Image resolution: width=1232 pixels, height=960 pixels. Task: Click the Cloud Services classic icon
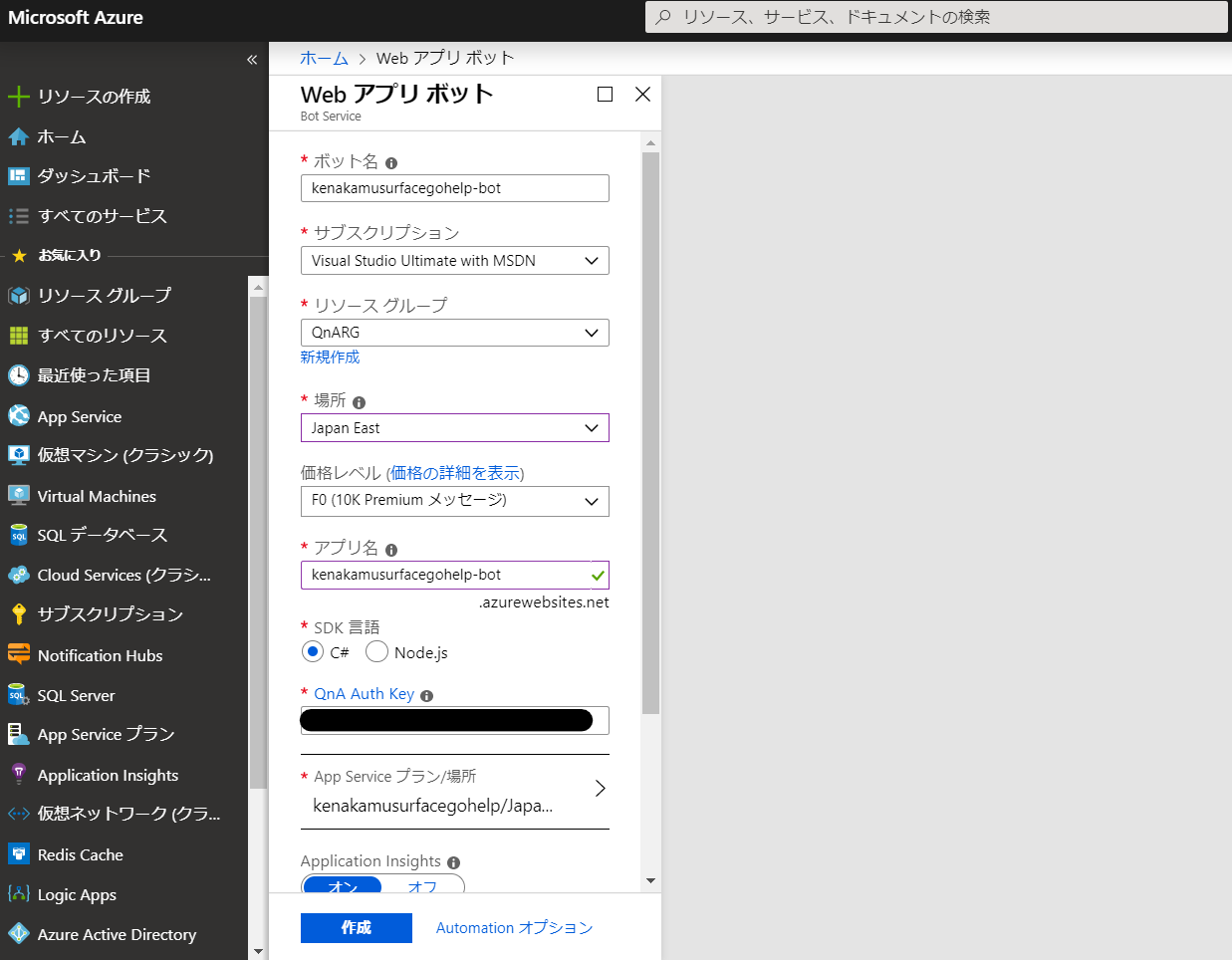18,575
